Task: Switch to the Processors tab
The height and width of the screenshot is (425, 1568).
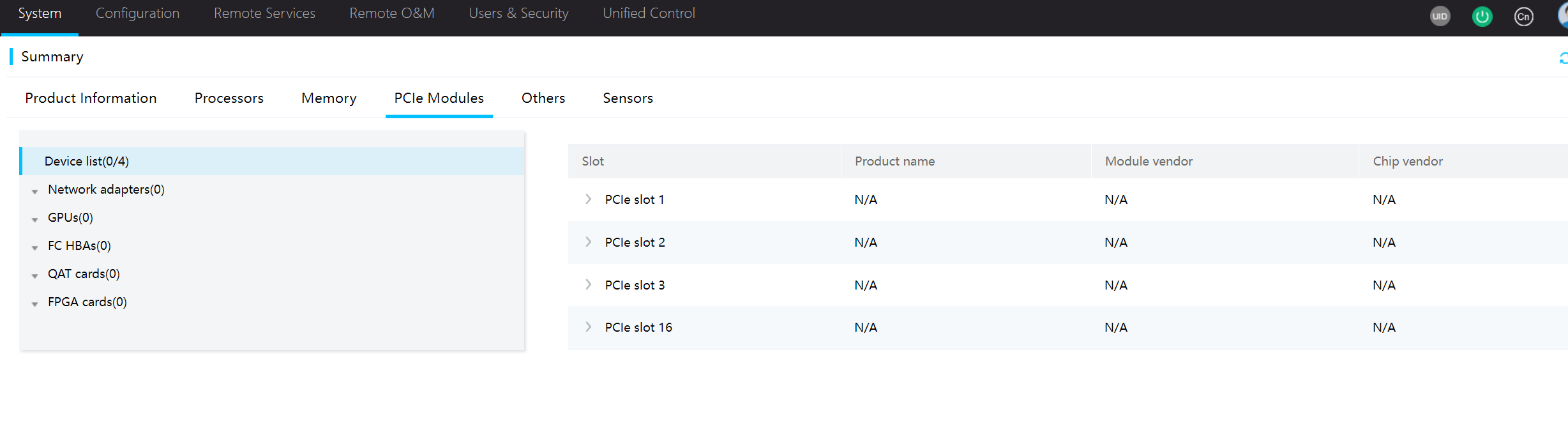Action: 229,98
